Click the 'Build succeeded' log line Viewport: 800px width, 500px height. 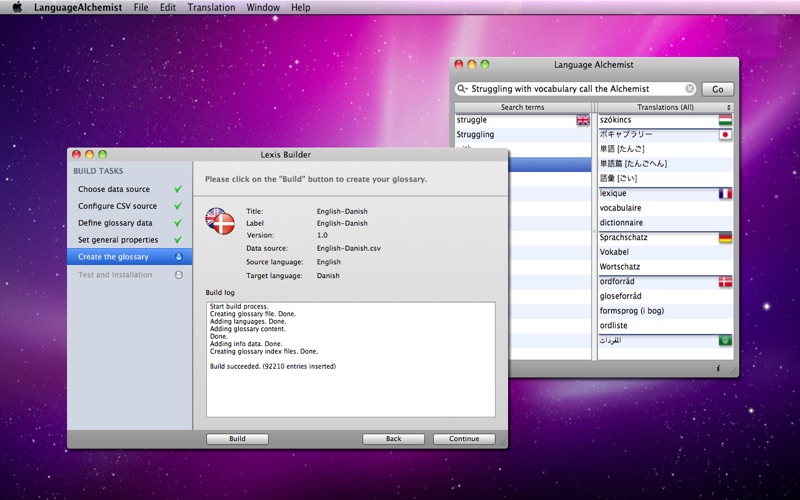(x=273, y=367)
